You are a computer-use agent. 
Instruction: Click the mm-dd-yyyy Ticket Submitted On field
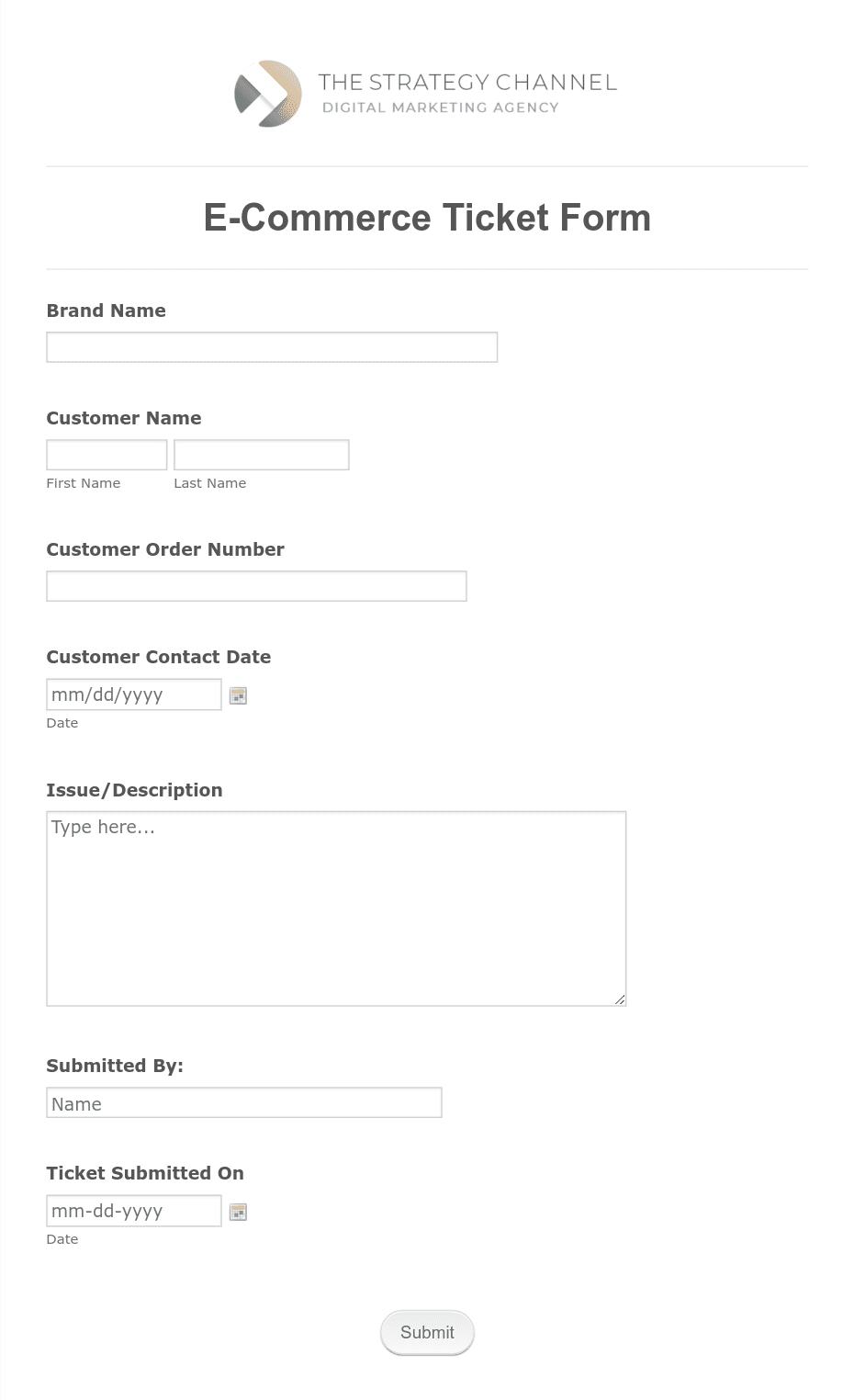134,1211
